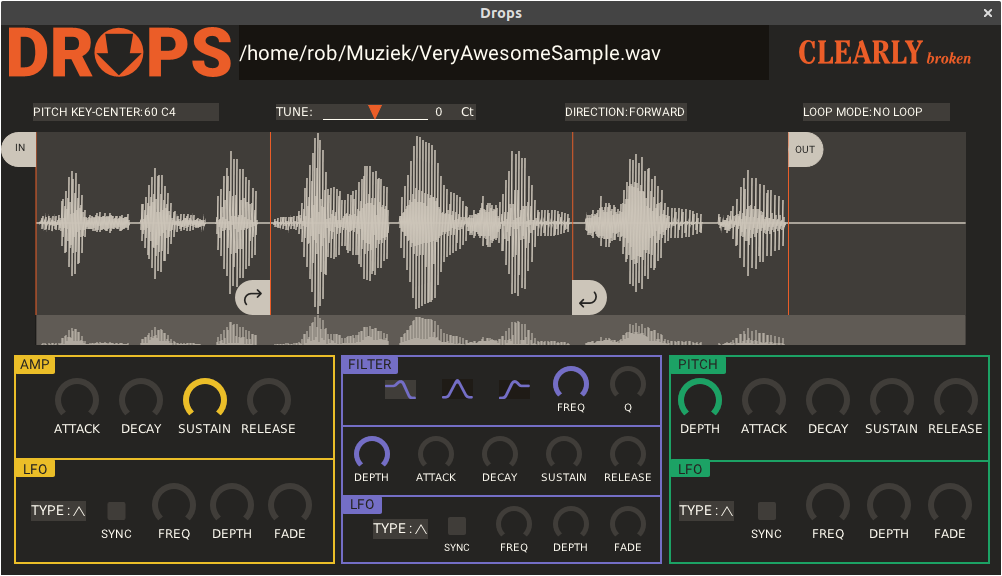Click the FILTER LFO FREQ knob
Viewport: 1002px width, 576px height.
(514, 523)
